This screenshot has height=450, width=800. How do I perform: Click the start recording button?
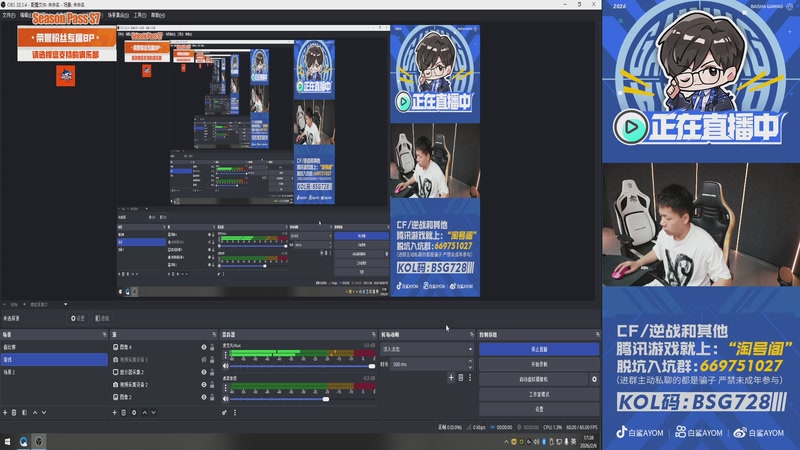[539, 364]
